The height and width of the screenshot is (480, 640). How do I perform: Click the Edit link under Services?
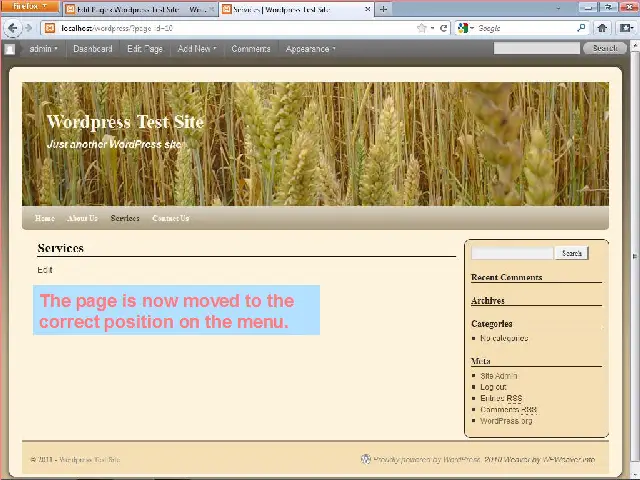[44, 270]
